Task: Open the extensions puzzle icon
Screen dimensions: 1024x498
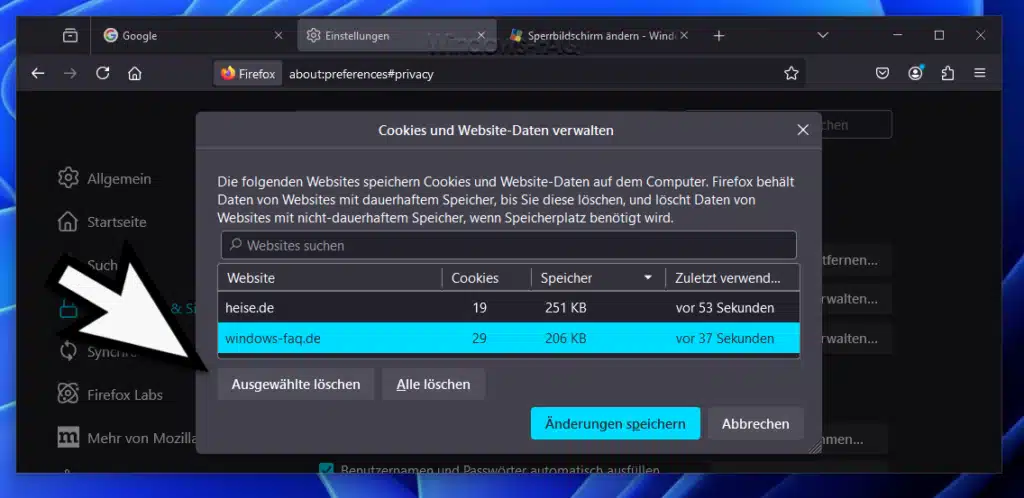Action: point(948,73)
